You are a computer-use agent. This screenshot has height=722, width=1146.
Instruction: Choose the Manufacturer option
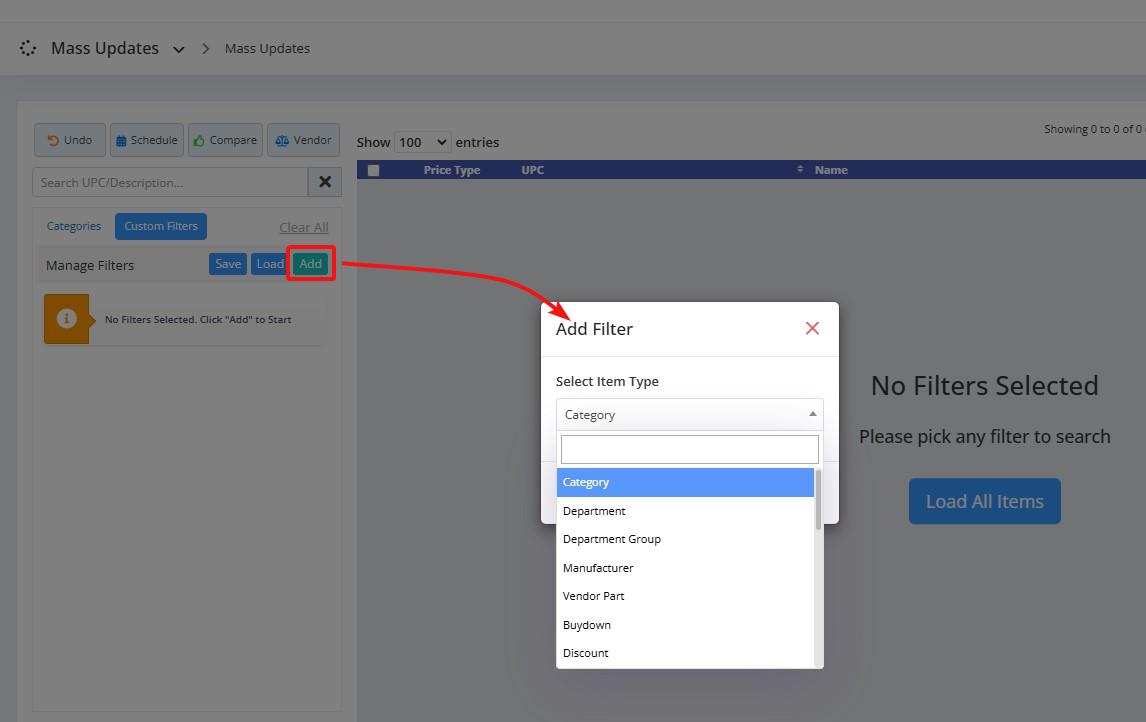pos(685,568)
